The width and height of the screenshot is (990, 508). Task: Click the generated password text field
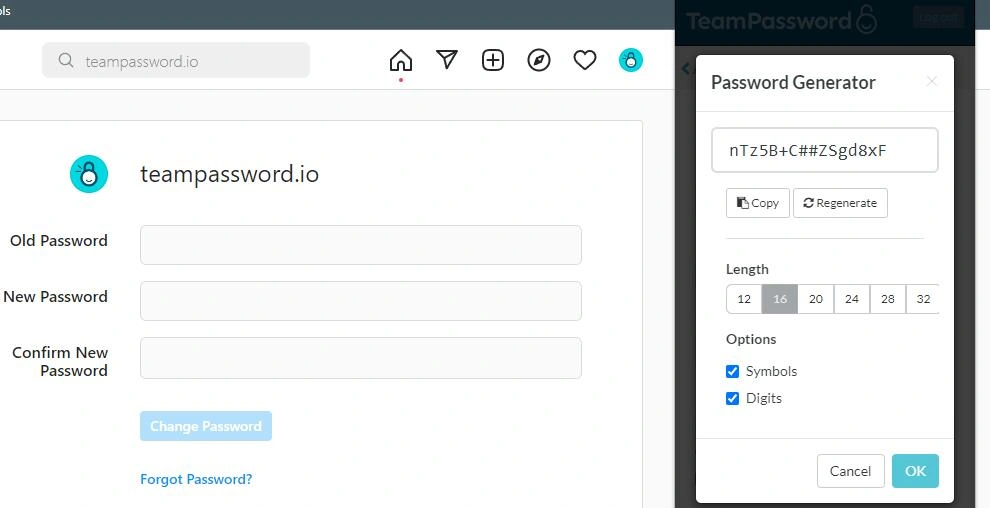pos(825,150)
